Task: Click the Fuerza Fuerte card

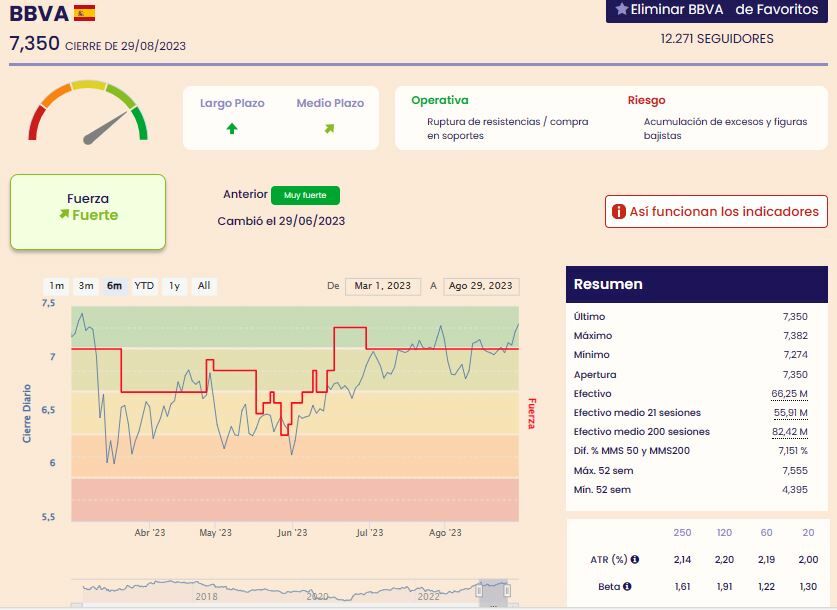Action: point(88,212)
